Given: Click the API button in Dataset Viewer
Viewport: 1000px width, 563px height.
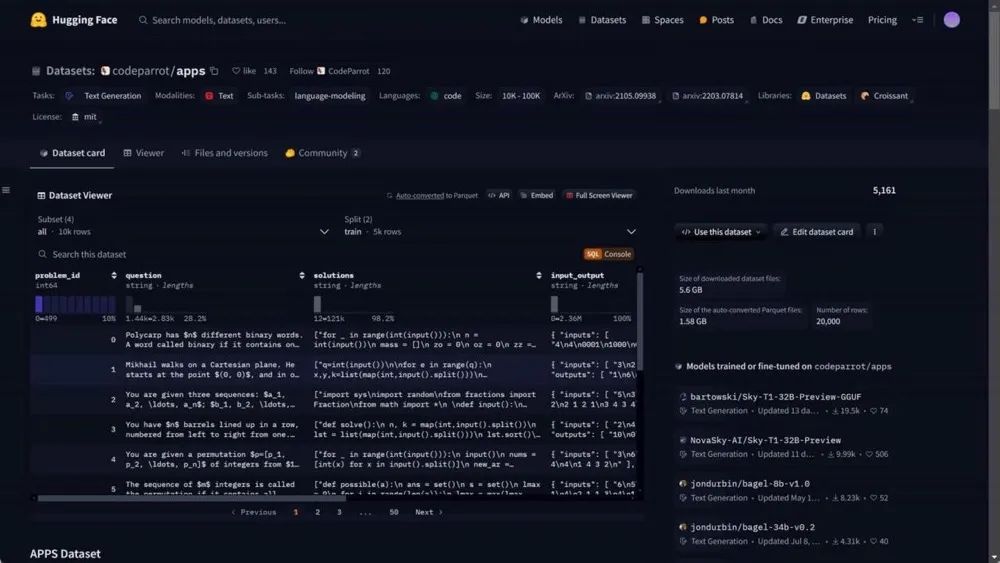Looking at the screenshot, I should click(499, 195).
